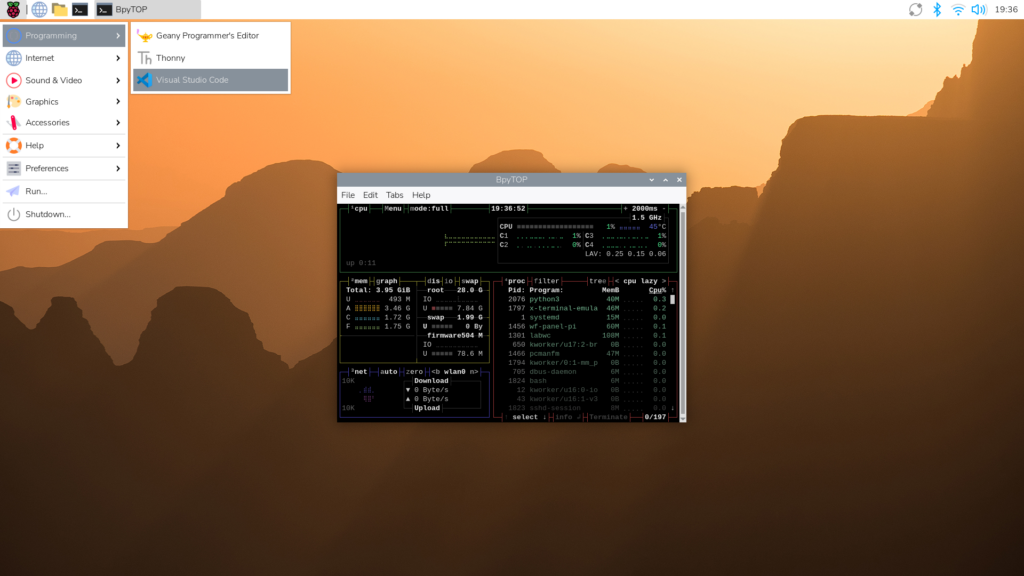Click the root 28.0 G disk entry
Viewport: 1024px width, 576px height.
point(455,290)
